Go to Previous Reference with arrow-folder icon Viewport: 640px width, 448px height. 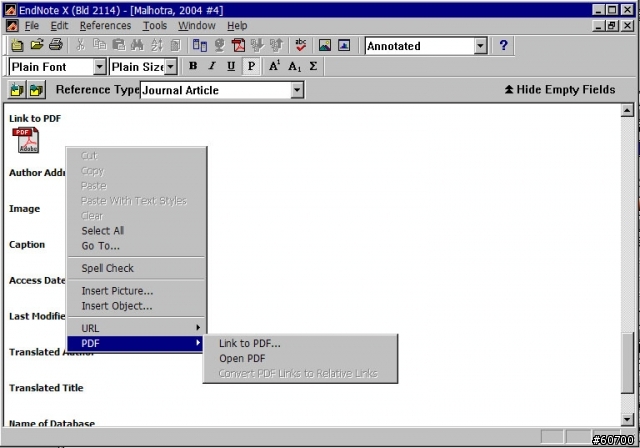pyautogui.click(x=17, y=89)
